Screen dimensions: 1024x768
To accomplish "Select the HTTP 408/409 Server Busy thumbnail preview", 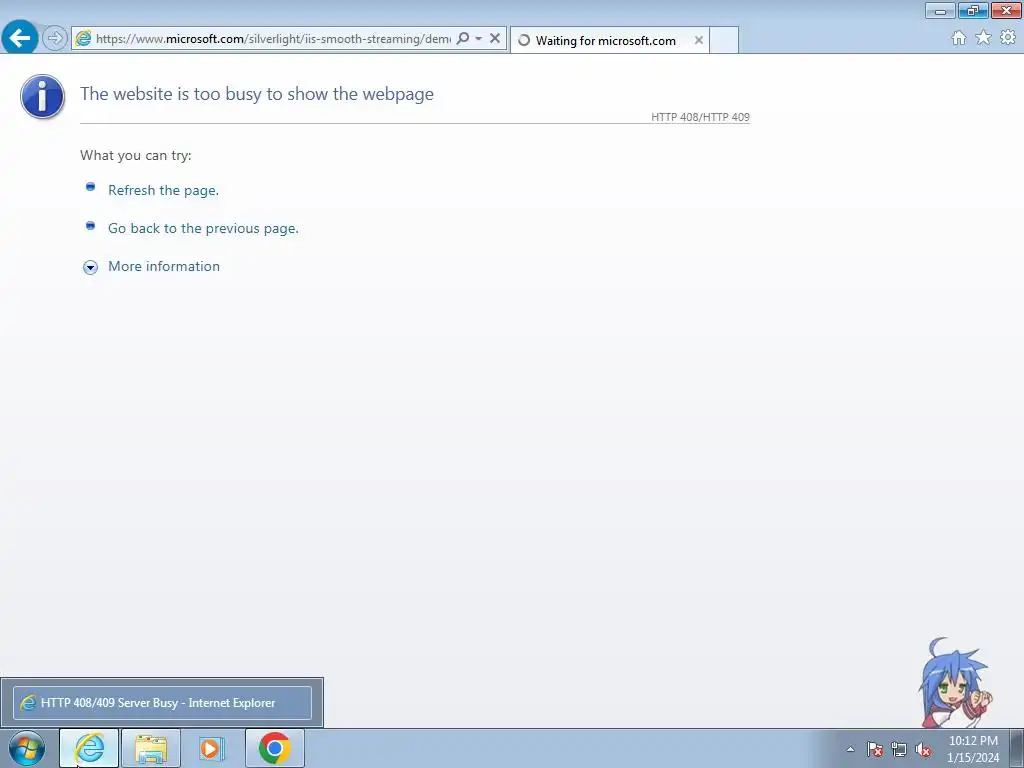I will click(x=162, y=703).
